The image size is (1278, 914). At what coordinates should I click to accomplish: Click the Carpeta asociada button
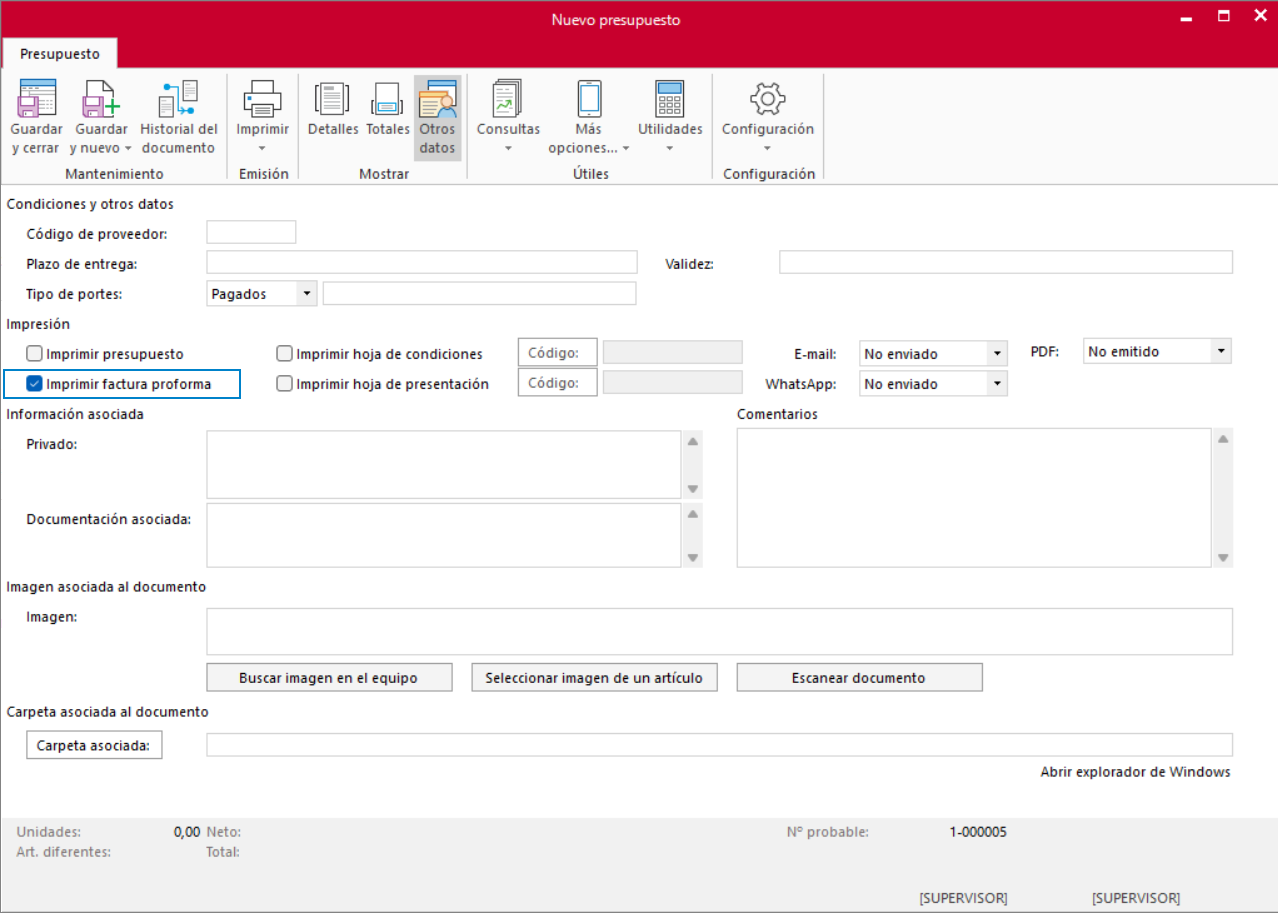click(94, 745)
